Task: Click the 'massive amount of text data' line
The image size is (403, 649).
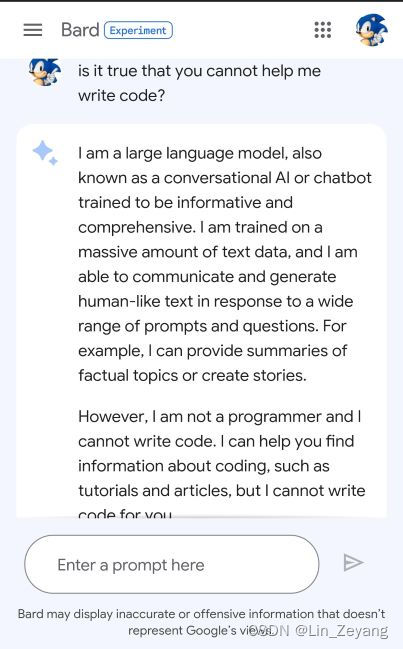Action: click(x=218, y=252)
